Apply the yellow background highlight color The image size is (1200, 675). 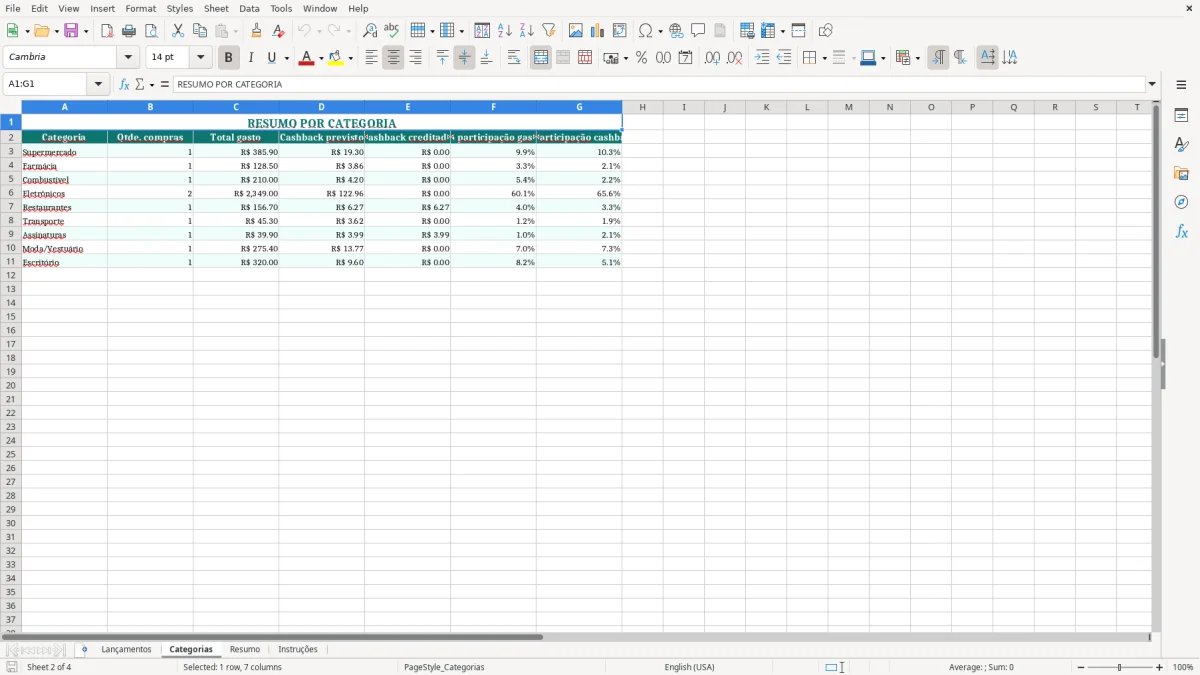[336, 58]
